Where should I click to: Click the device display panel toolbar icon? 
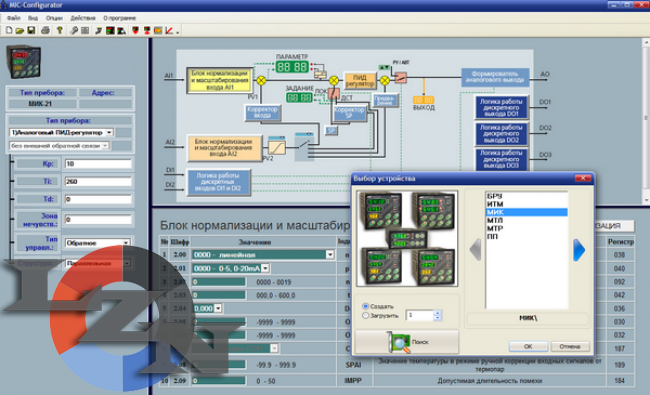tap(110, 30)
